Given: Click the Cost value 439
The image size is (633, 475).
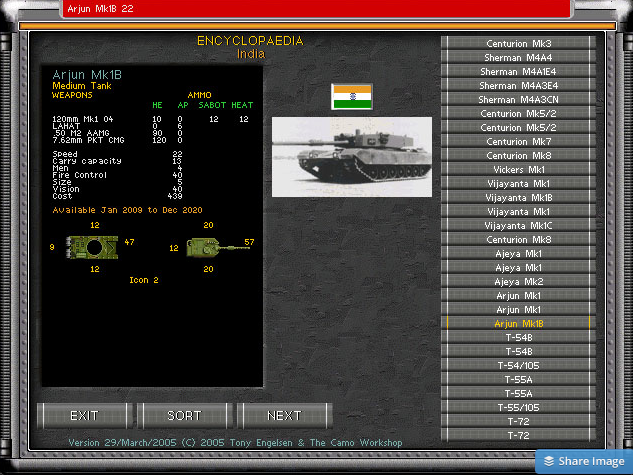Looking at the screenshot, I should tap(175, 196).
